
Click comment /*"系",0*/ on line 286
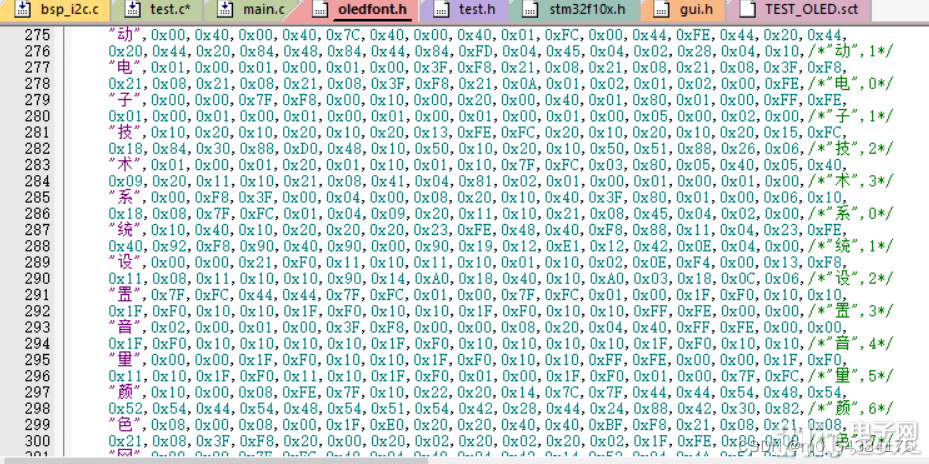pyautogui.click(x=849, y=213)
